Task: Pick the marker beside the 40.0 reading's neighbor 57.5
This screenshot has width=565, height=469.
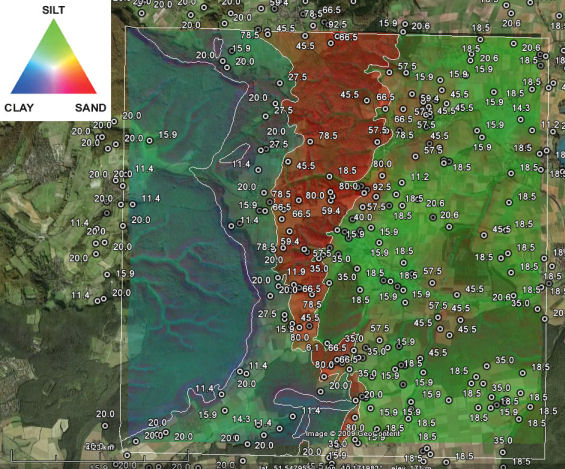Action: 362,207
